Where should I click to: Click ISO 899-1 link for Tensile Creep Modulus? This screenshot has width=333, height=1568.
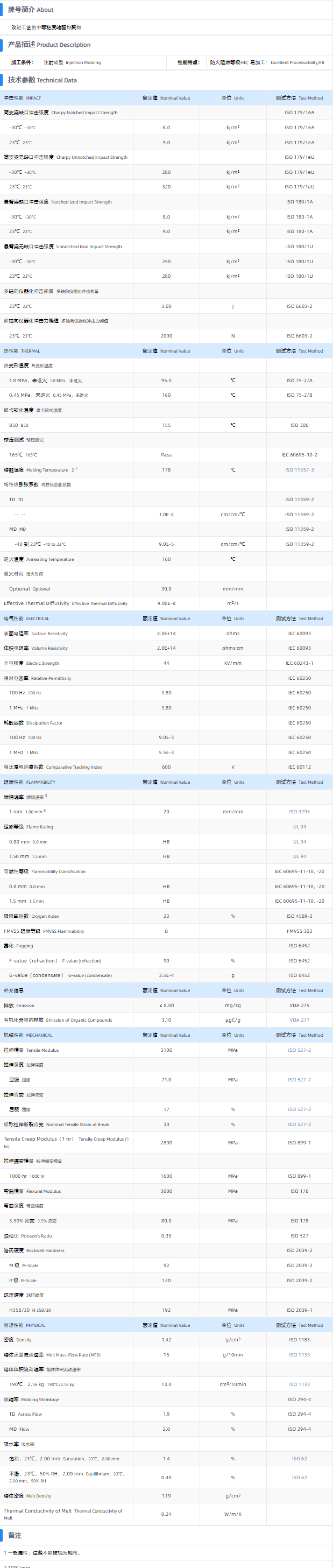click(299, 1143)
